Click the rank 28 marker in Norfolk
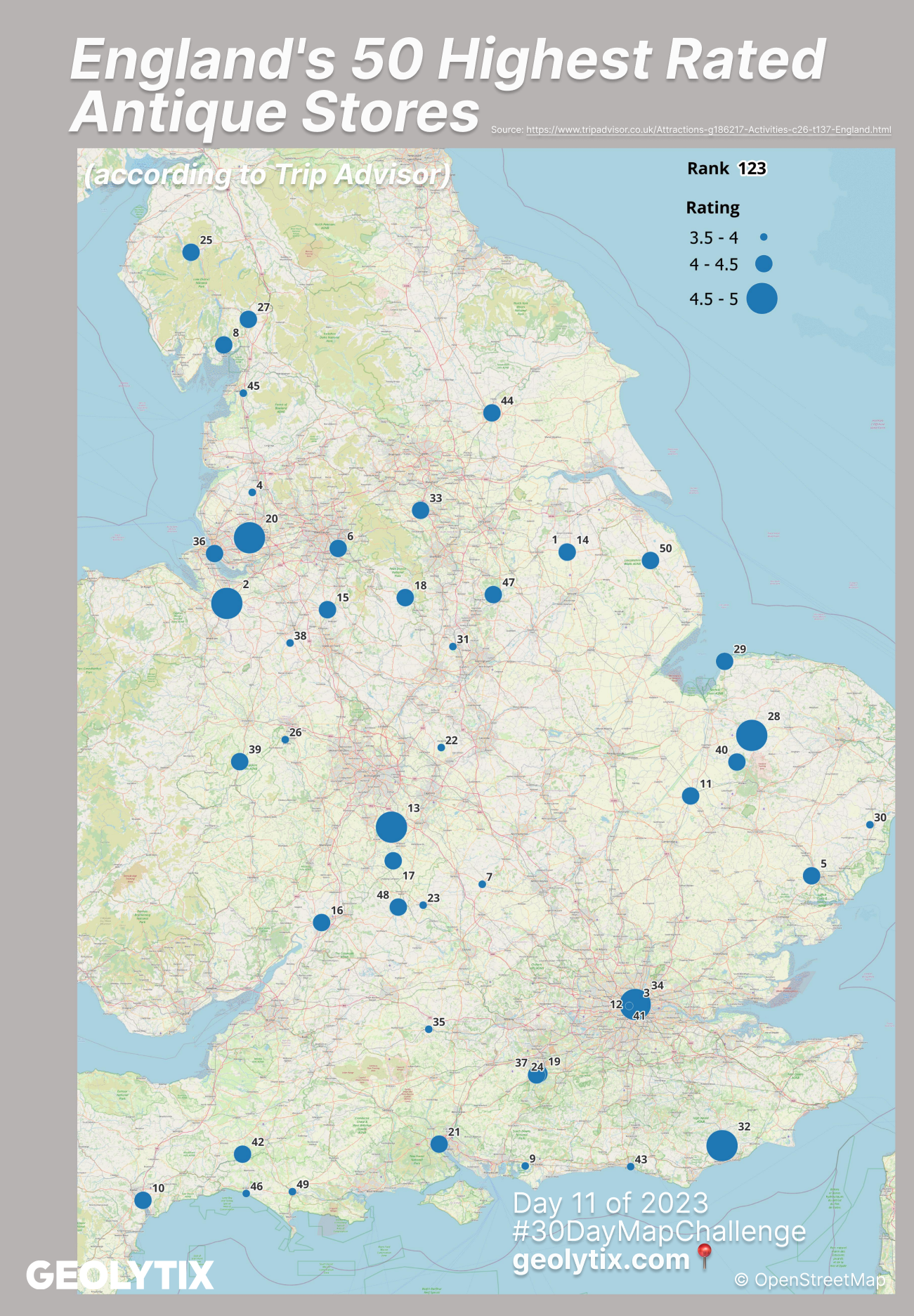This screenshot has width=914, height=1316. pyautogui.click(x=751, y=736)
